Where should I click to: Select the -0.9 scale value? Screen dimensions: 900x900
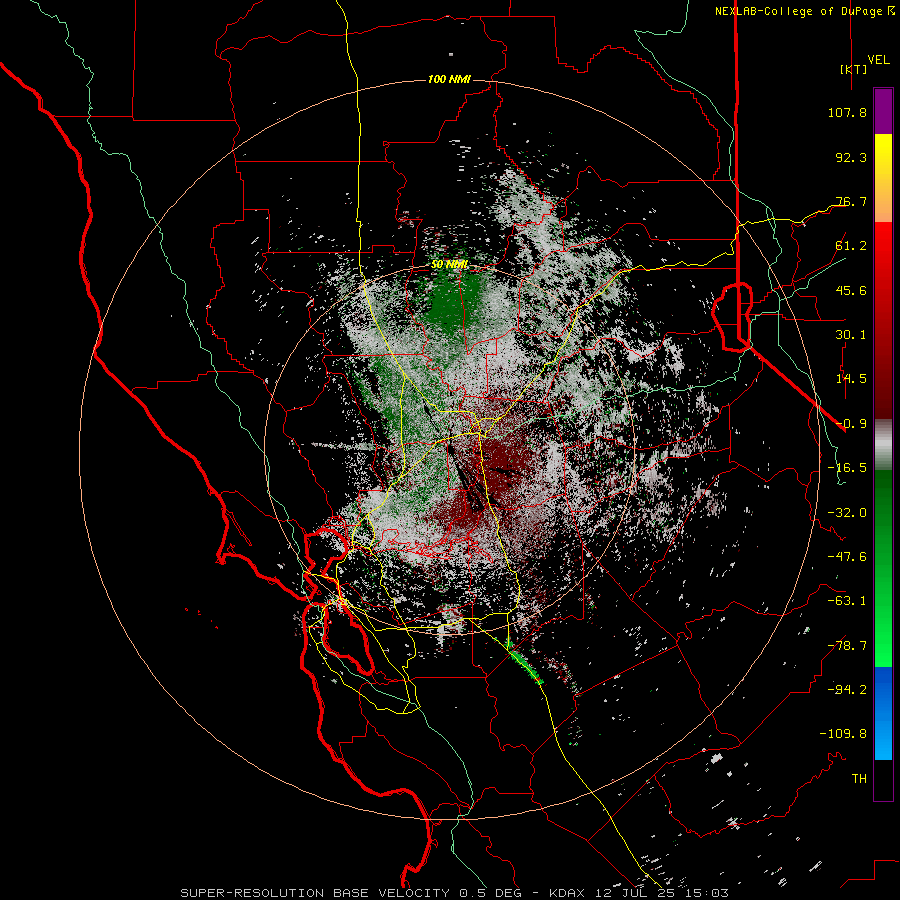pyautogui.click(x=851, y=424)
